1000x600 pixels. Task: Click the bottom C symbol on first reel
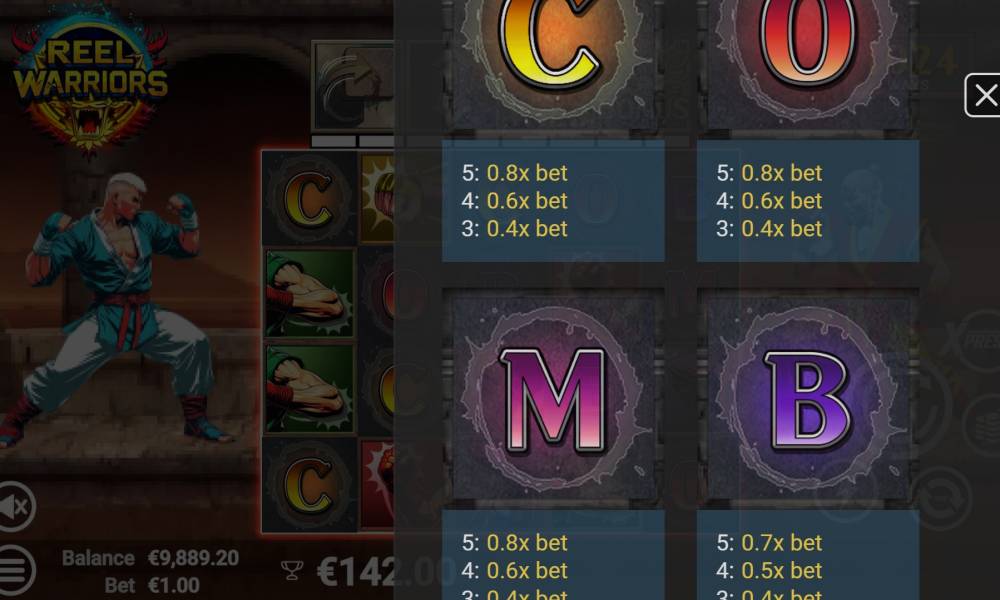click(309, 485)
